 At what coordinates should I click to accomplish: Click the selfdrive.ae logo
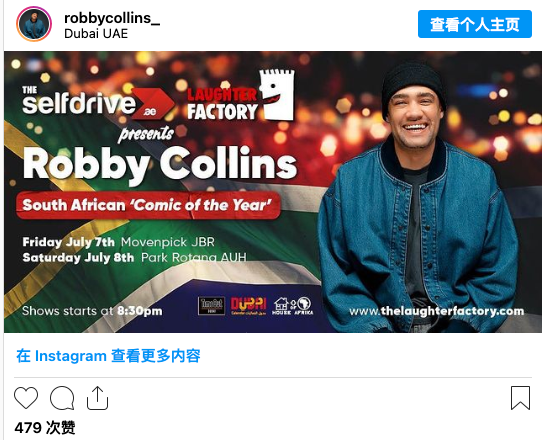(x=98, y=102)
